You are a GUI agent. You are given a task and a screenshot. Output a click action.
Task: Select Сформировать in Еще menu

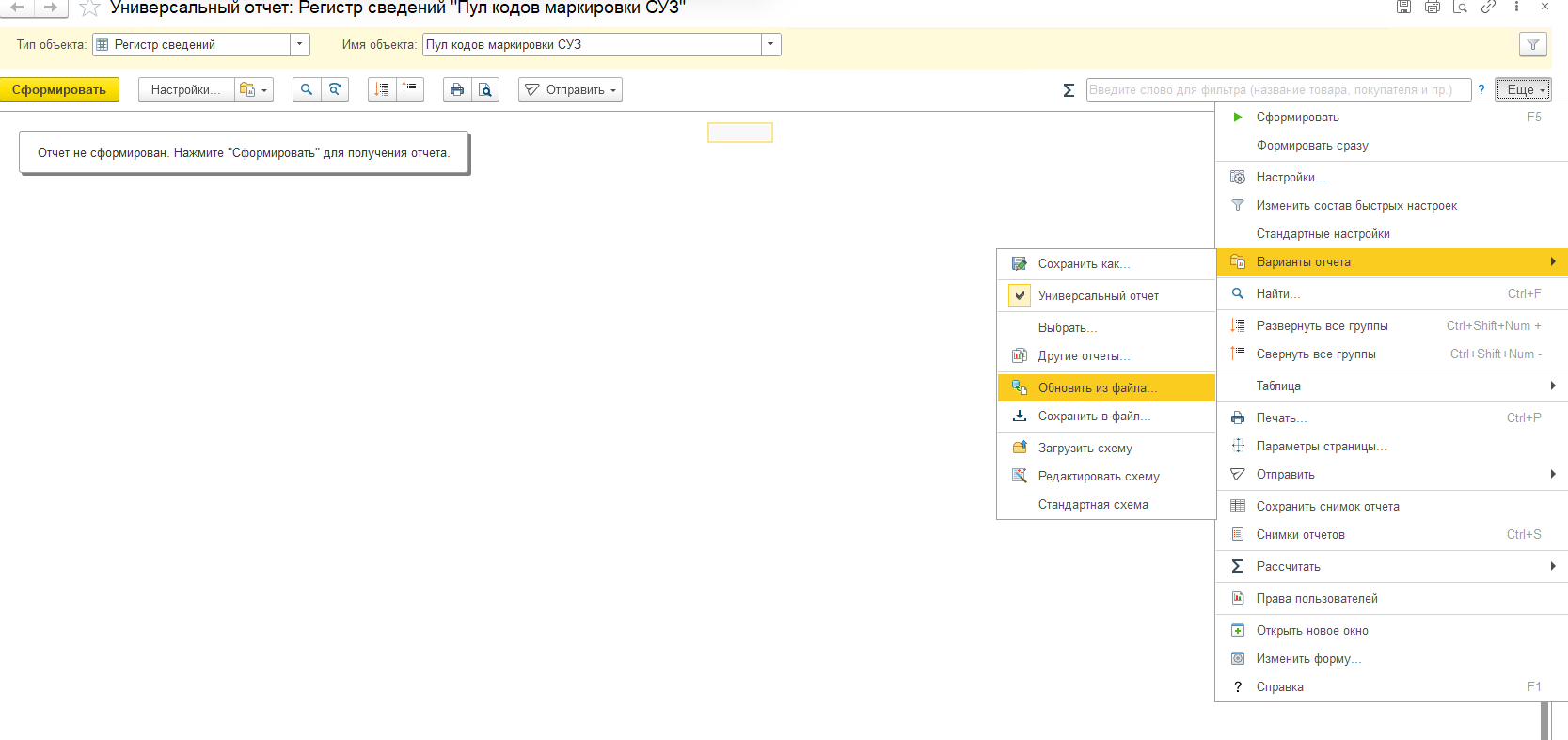[x=1392, y=117]
